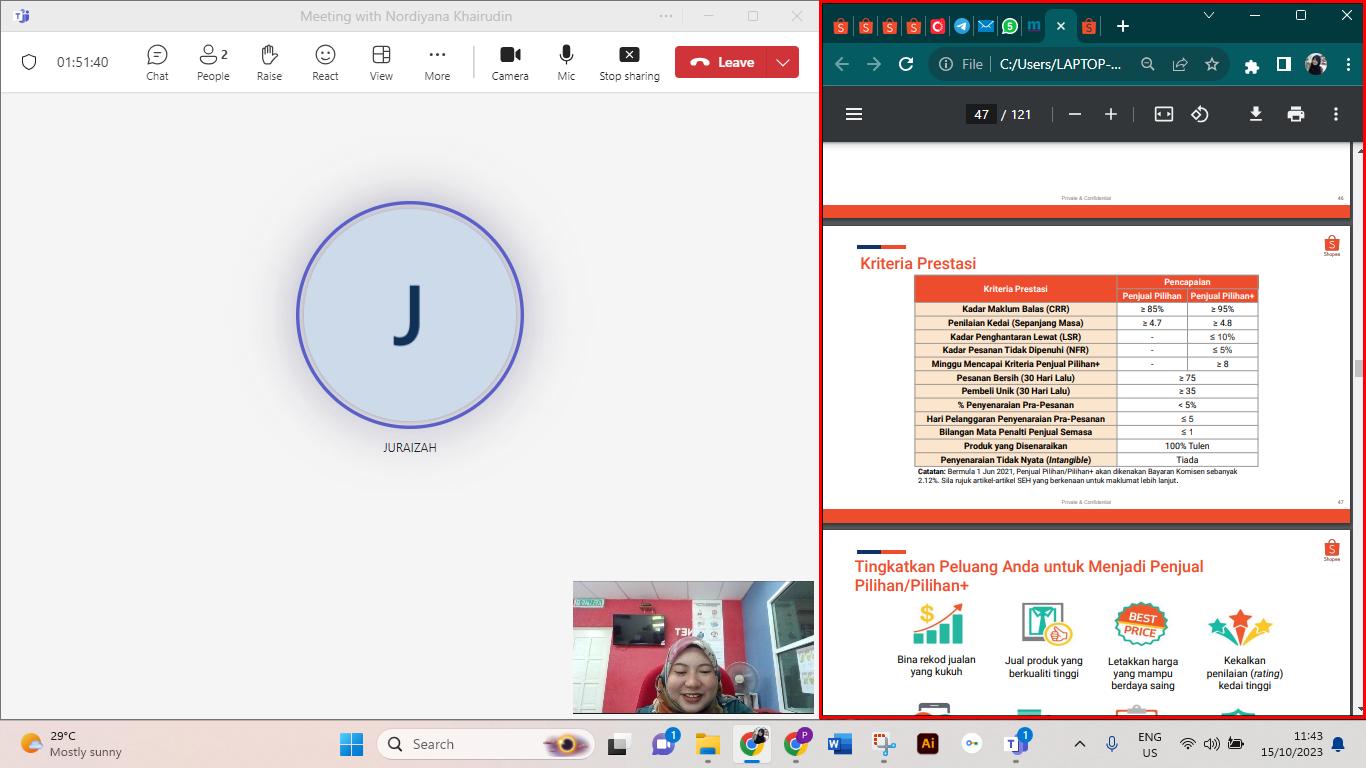Click 'Produk yang Disenaraikan' table row
The width and height of the screenshot is (1366, 768).
pos(1086,446)
